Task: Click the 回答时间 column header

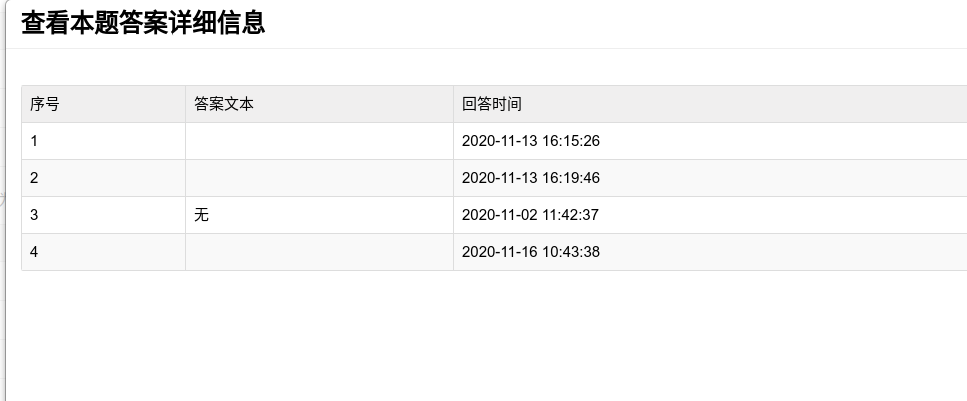Action: (492, 104)
